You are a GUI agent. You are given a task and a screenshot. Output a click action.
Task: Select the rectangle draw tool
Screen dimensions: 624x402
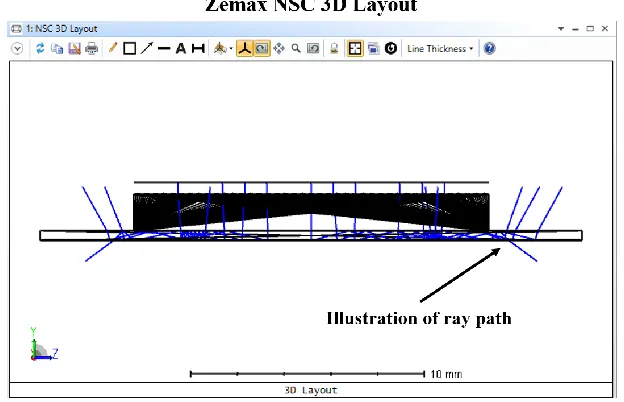[x=129, y=49]
